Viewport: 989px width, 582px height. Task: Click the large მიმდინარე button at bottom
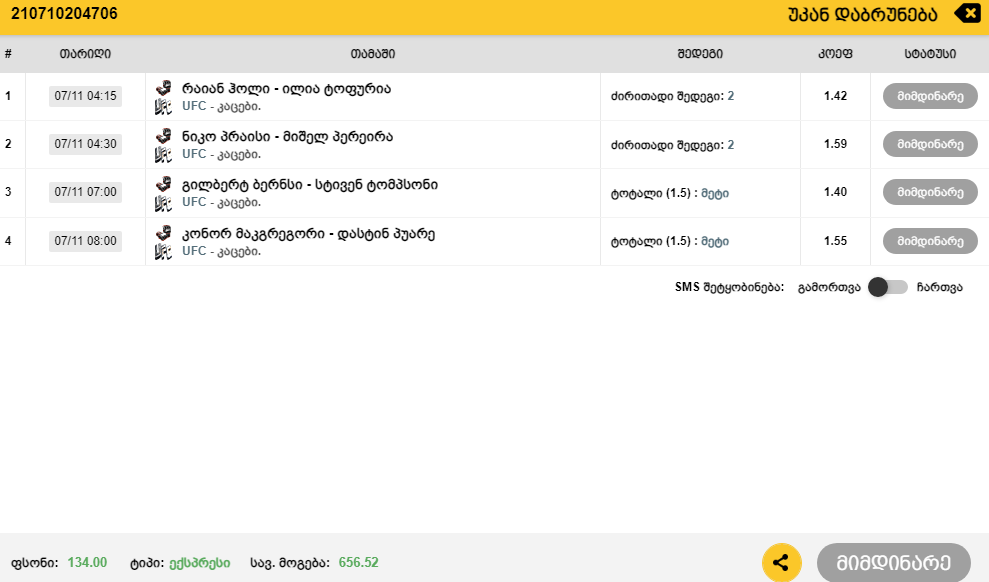point(894,562)
